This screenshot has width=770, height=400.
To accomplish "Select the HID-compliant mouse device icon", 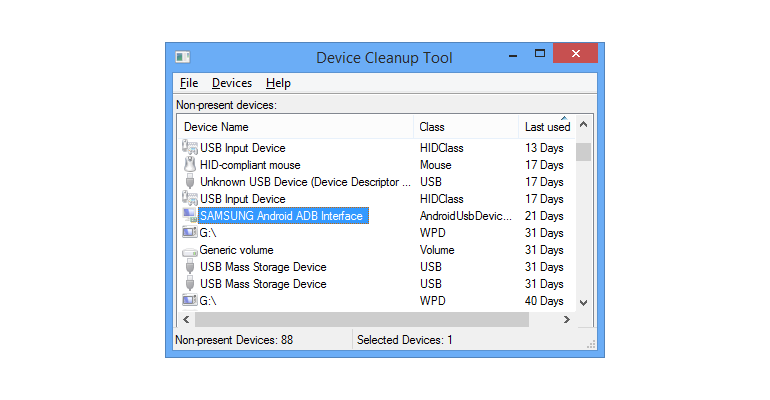I will pyautogui.click(x=190, y=164).
